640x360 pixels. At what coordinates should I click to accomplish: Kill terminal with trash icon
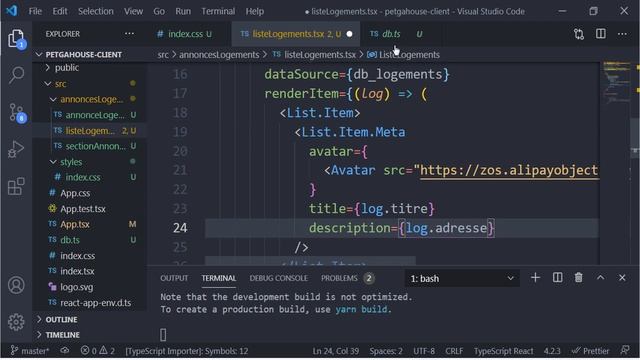(x=578, y=278)
